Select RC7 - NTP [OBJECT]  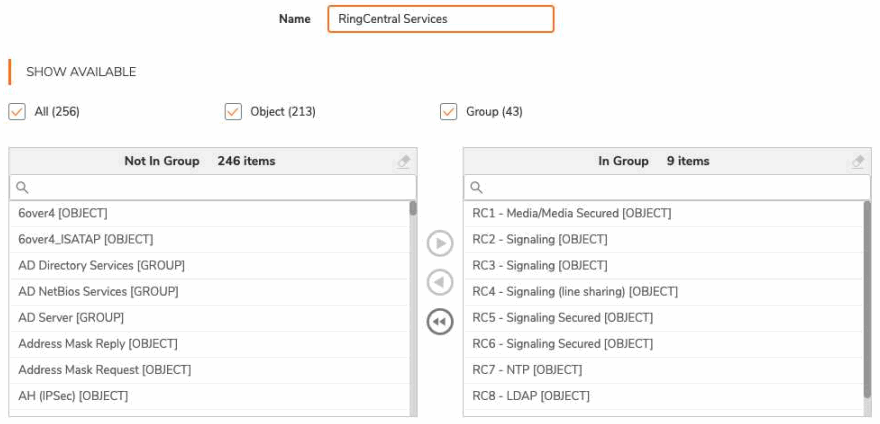tap(663, 370)
